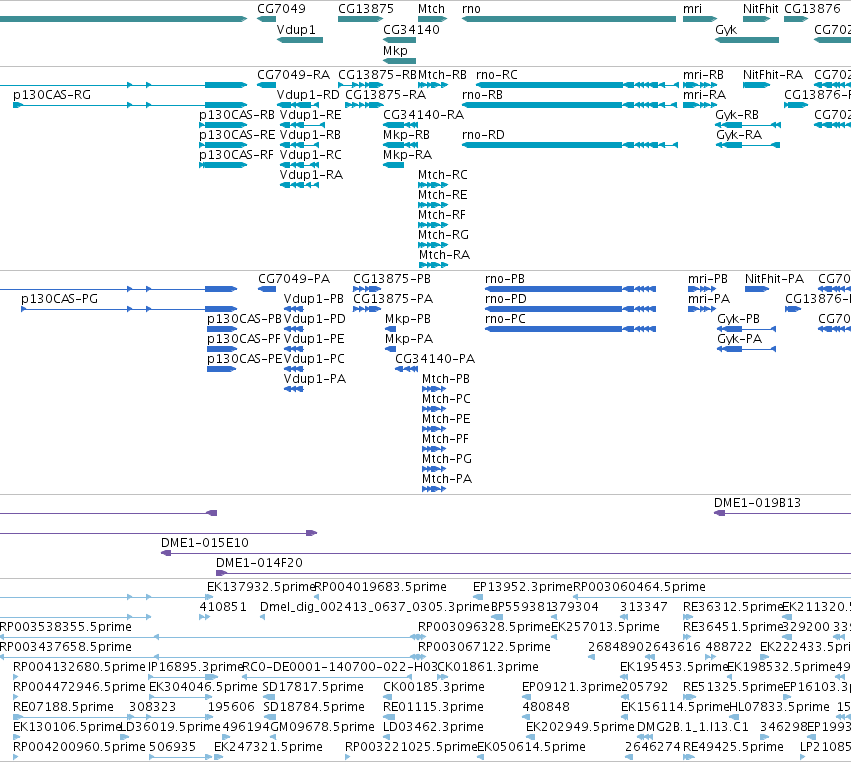851x762 pixels.
Task: Open transcript Vdup1-RC
Action: [x=310, y=155]
